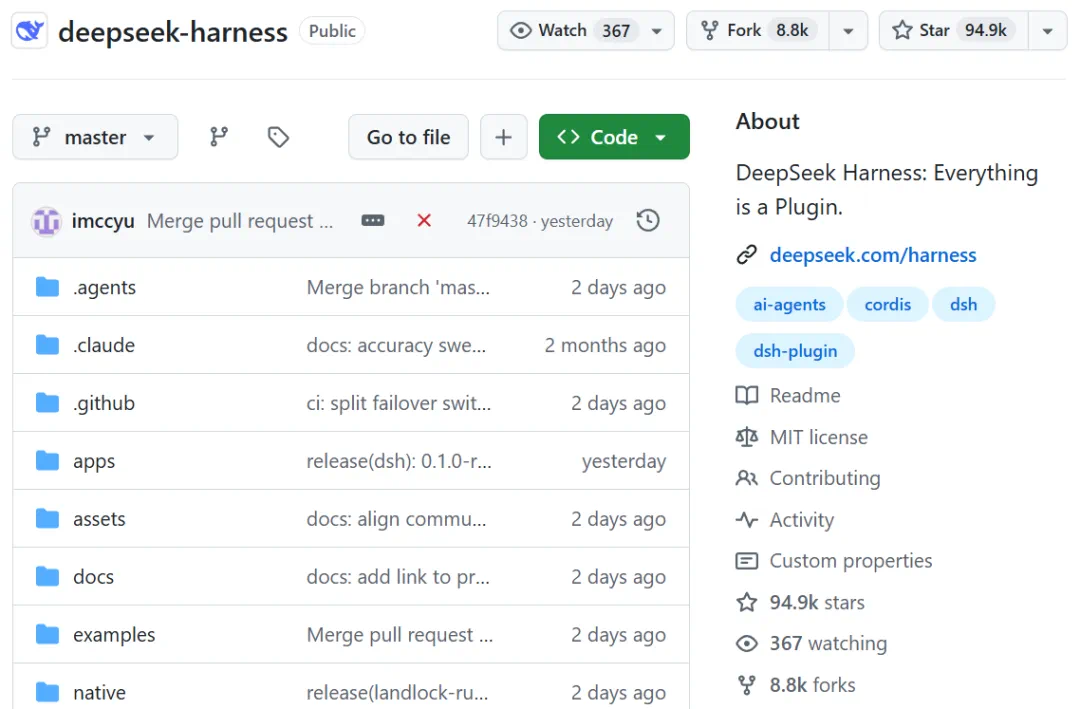Open commit history clock icon
Screen dimensions: 1080x709
[x=647, y=220]
